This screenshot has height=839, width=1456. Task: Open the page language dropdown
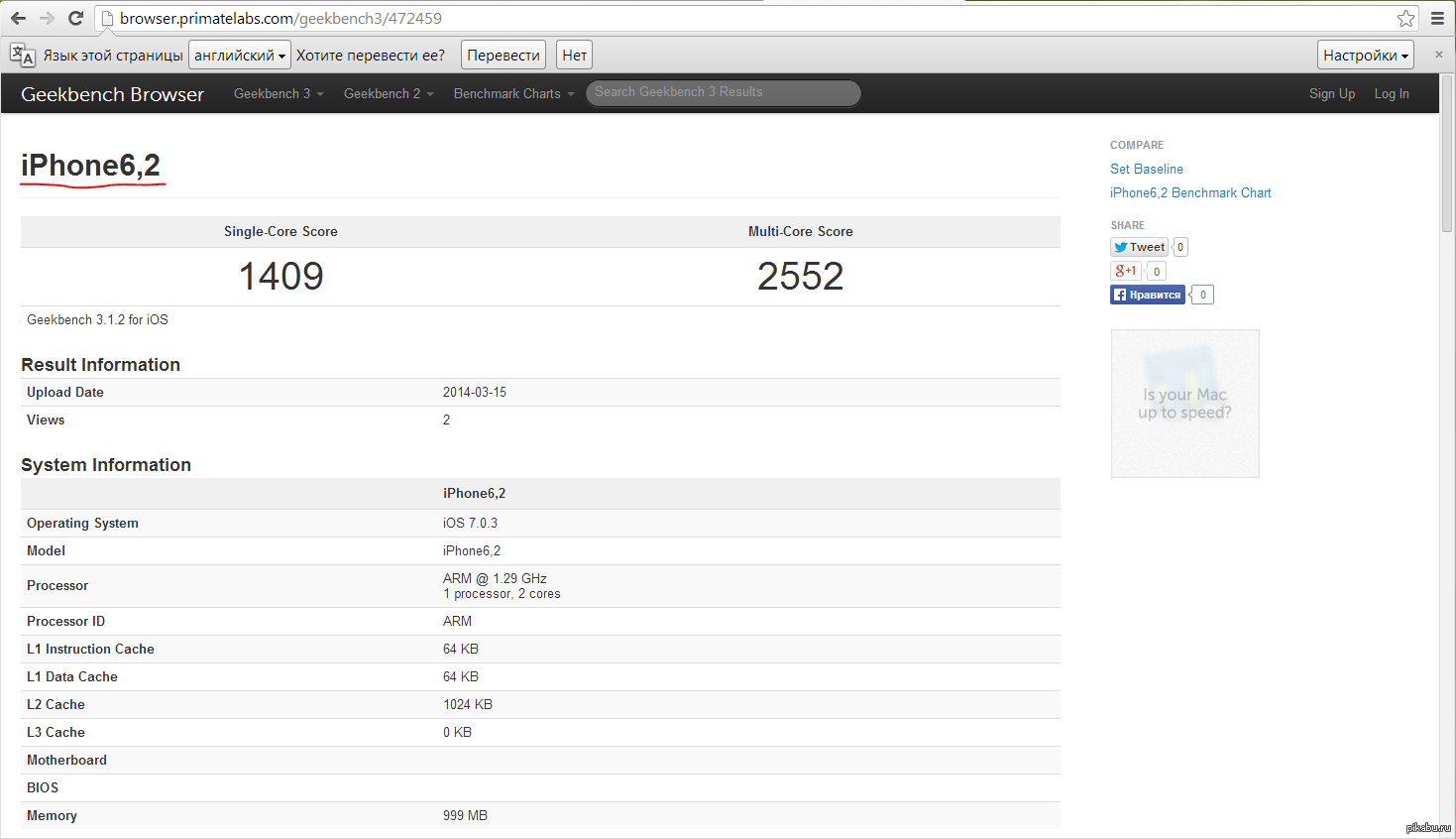coord(239,56)
